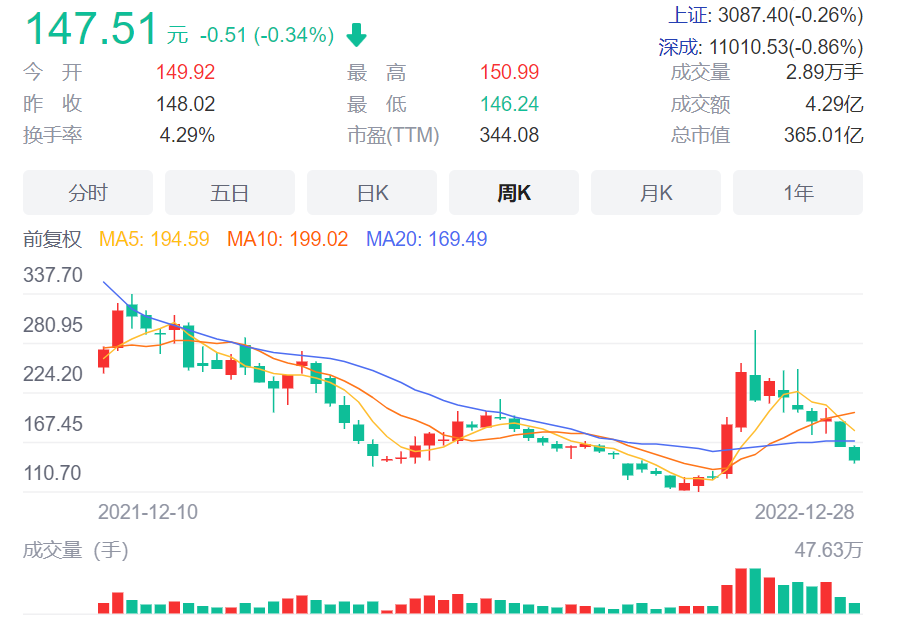Click the last green candlestick on the right
The image size is (900, 625).
tap(854, 454)
